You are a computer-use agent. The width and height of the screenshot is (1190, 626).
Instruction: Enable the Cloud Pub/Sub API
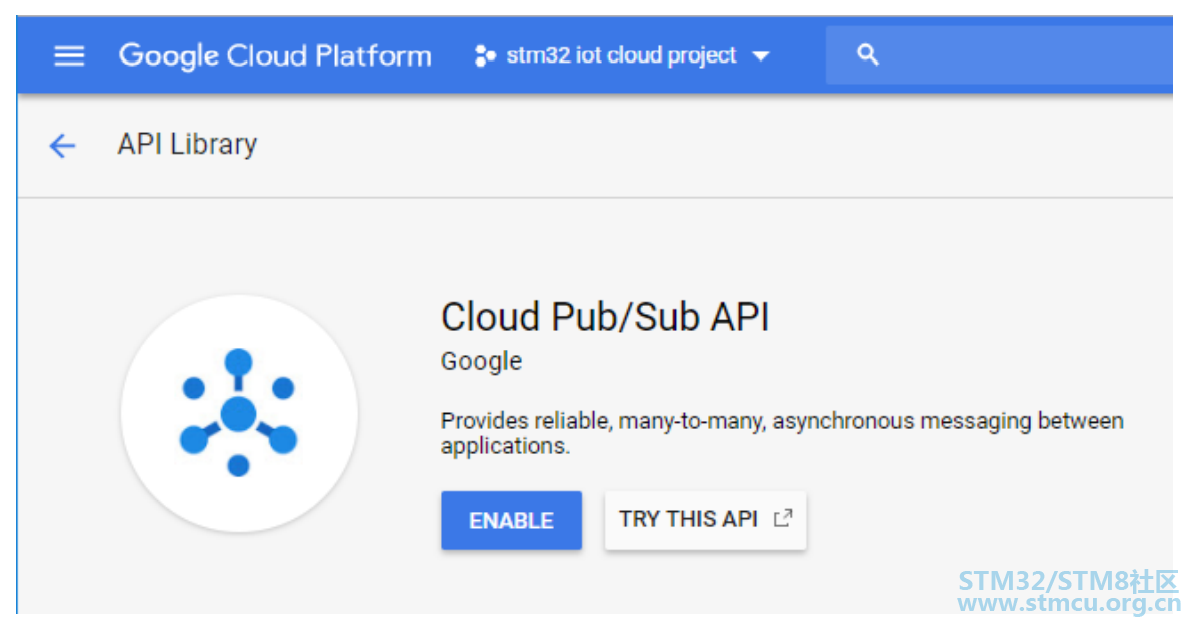(512, 521)
